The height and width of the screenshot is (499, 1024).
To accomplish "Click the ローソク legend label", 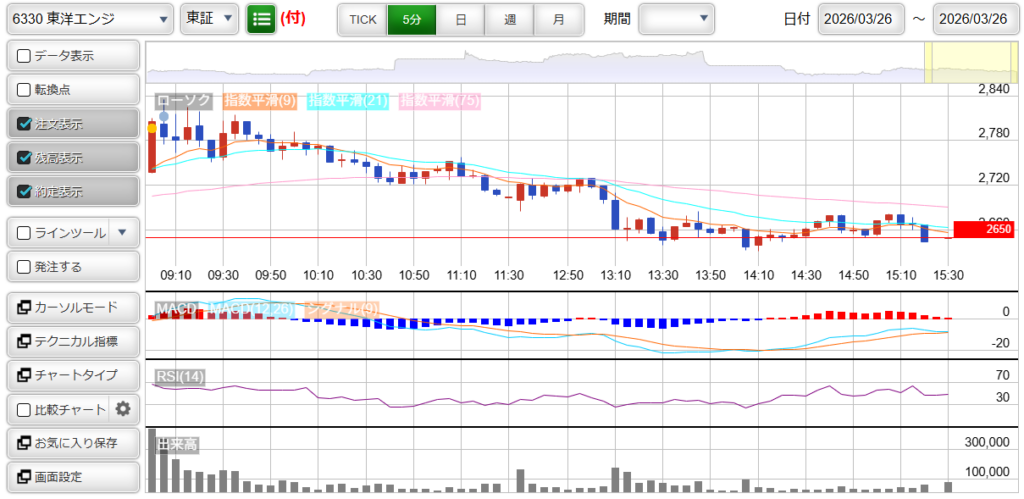I will (184, 100).
